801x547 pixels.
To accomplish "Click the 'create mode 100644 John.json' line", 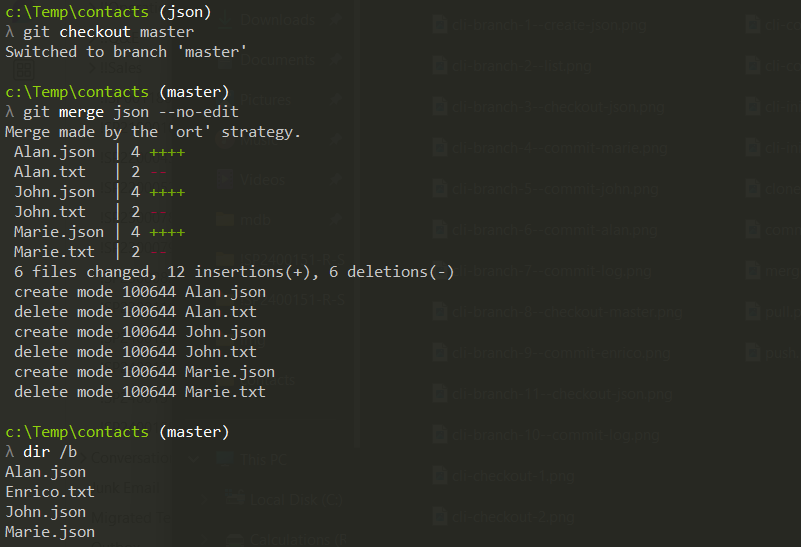I will click(140, 332).
